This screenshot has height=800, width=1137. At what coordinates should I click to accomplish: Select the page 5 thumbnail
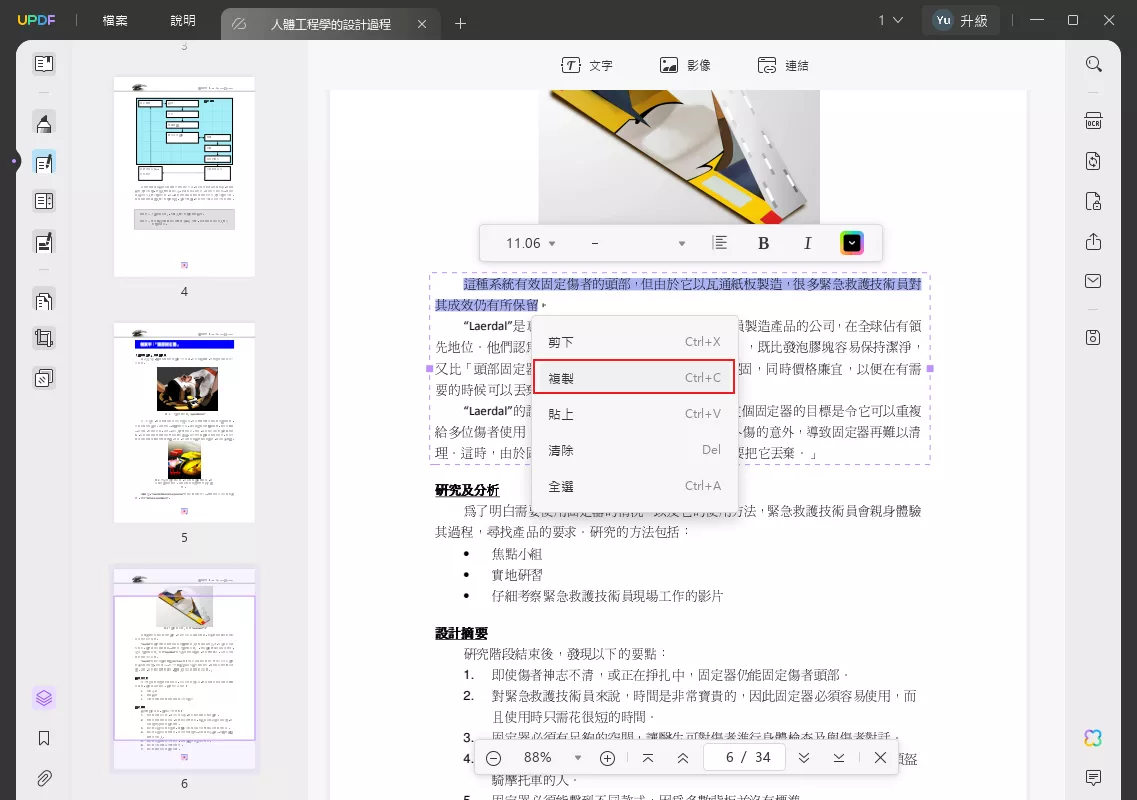click(x=184, y=420)
